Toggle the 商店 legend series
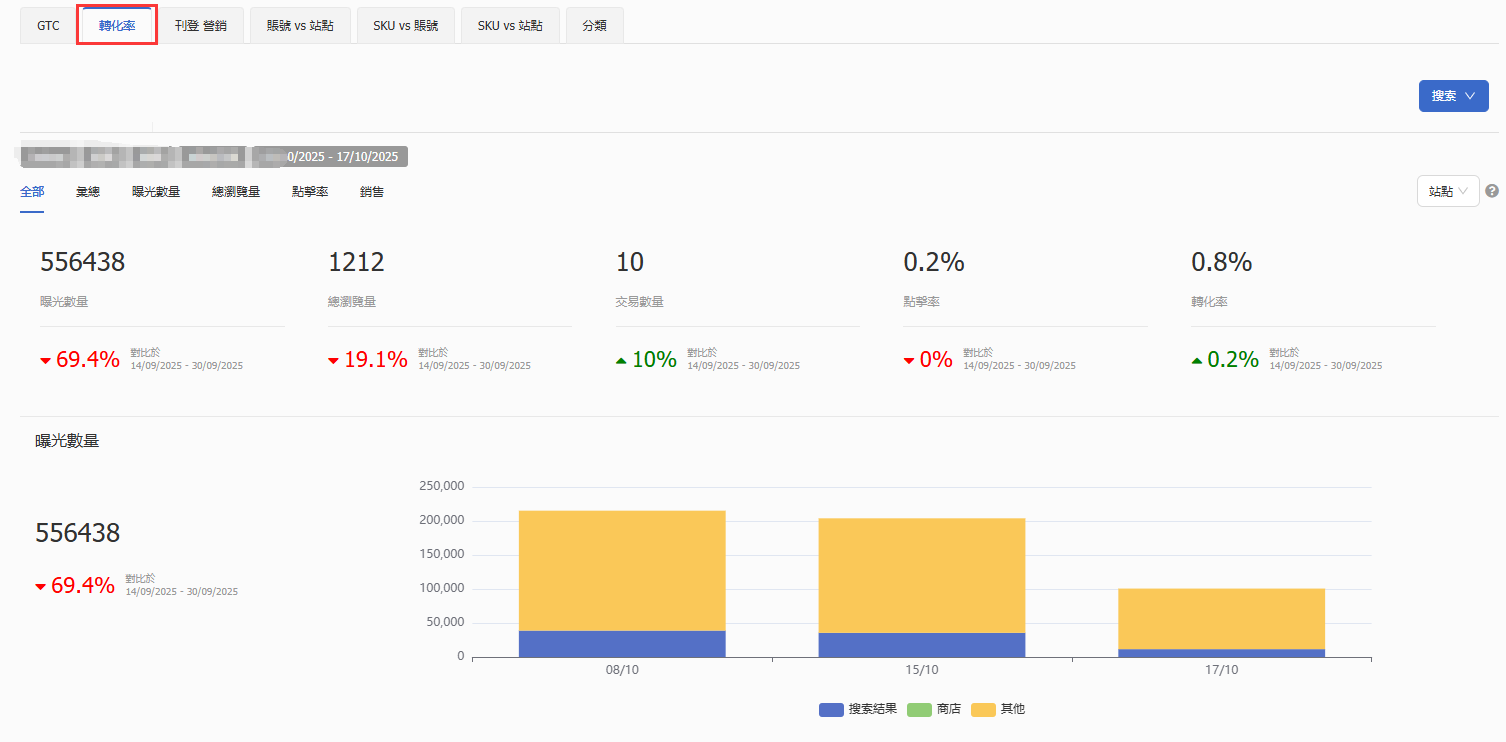The width and height of the screenshot is (1506, 742). 934,709
